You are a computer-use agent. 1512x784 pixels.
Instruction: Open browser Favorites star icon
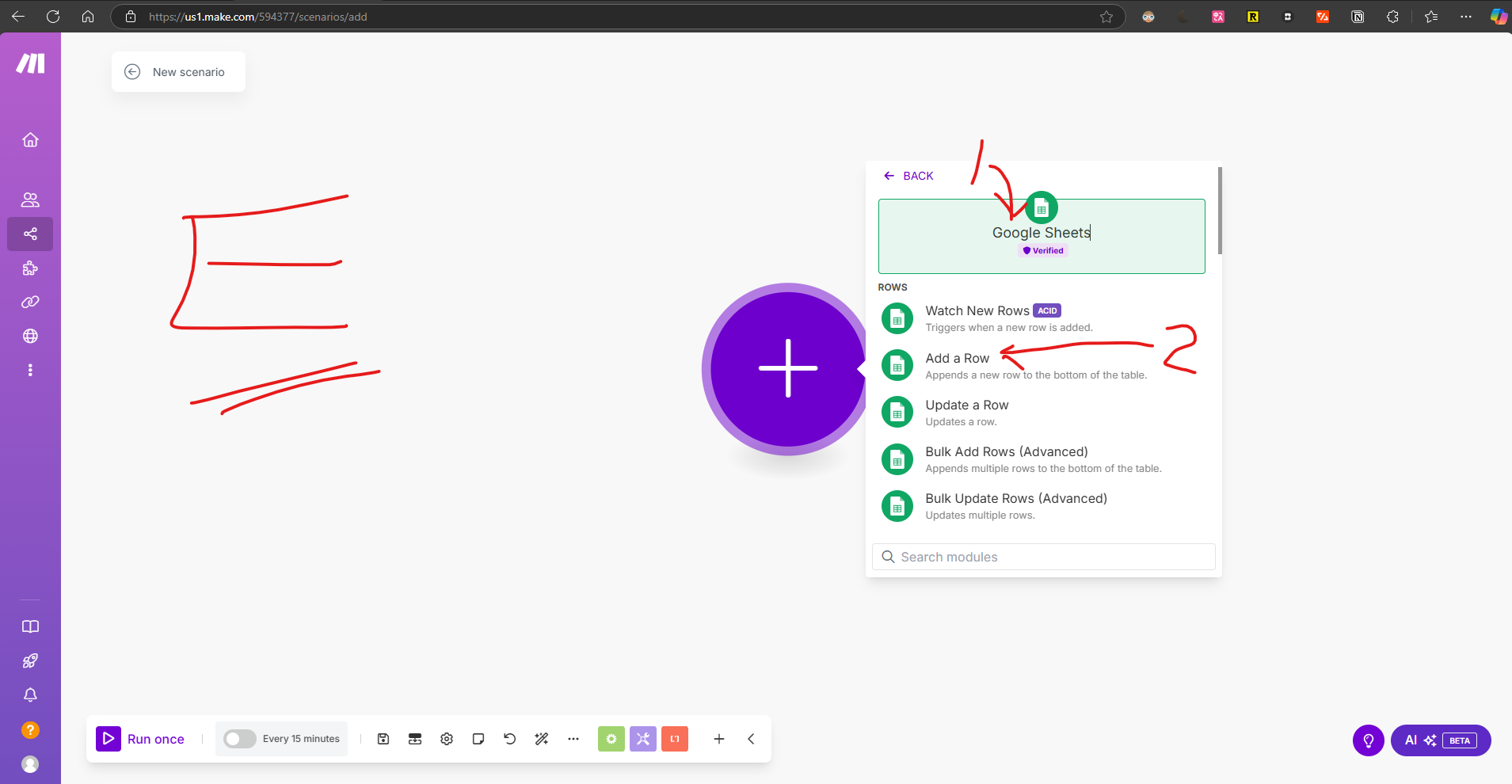(x=1430, y=17)
